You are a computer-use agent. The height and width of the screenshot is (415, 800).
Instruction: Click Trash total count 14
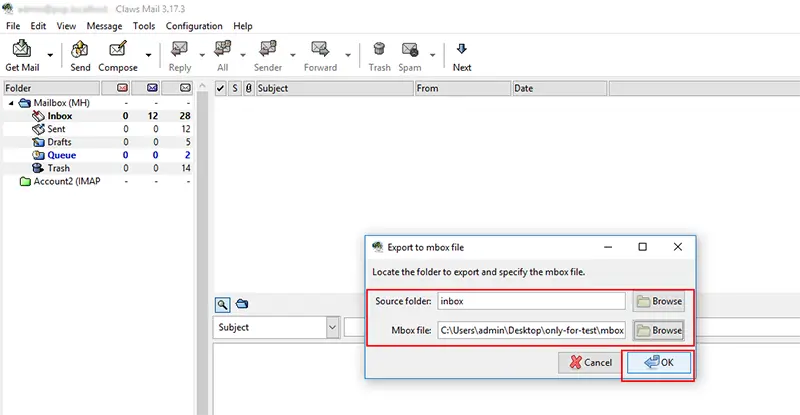pyautogui.click(x=186, y=168)
